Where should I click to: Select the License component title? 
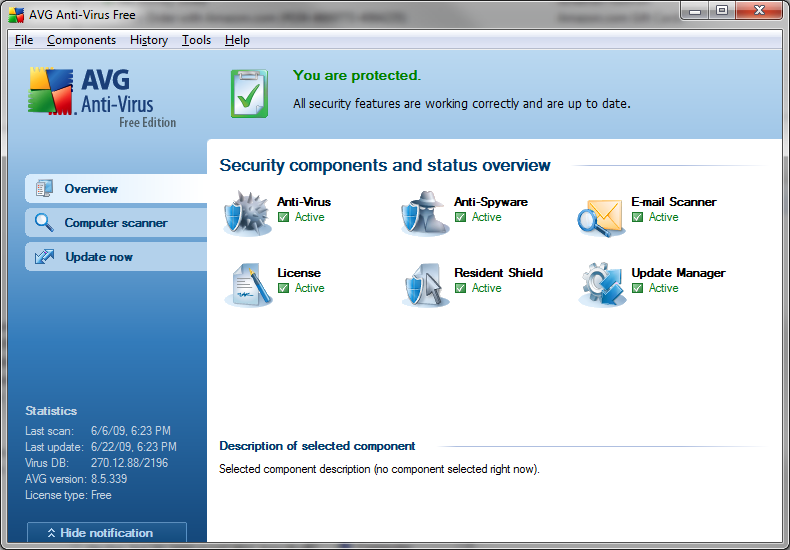click(299, 272)
